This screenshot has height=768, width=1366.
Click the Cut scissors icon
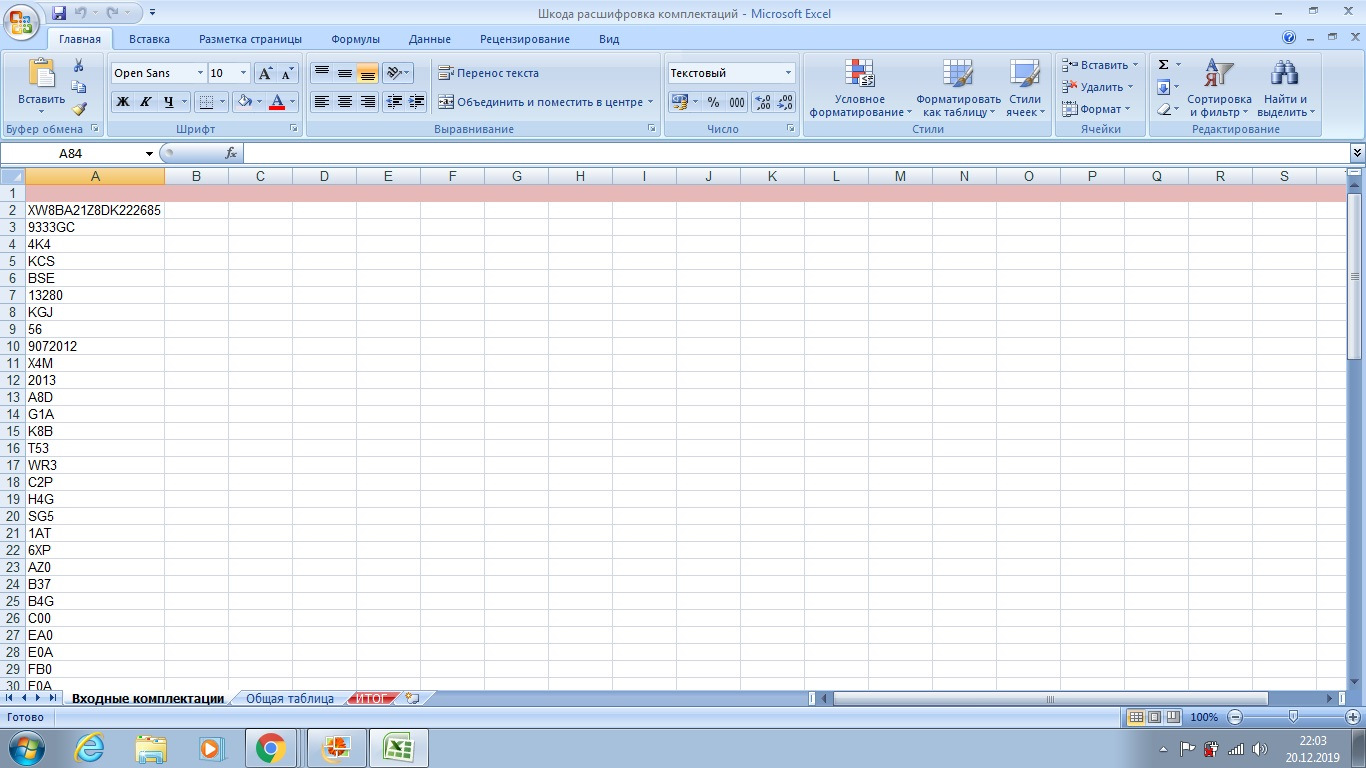(x=79, y=66)
